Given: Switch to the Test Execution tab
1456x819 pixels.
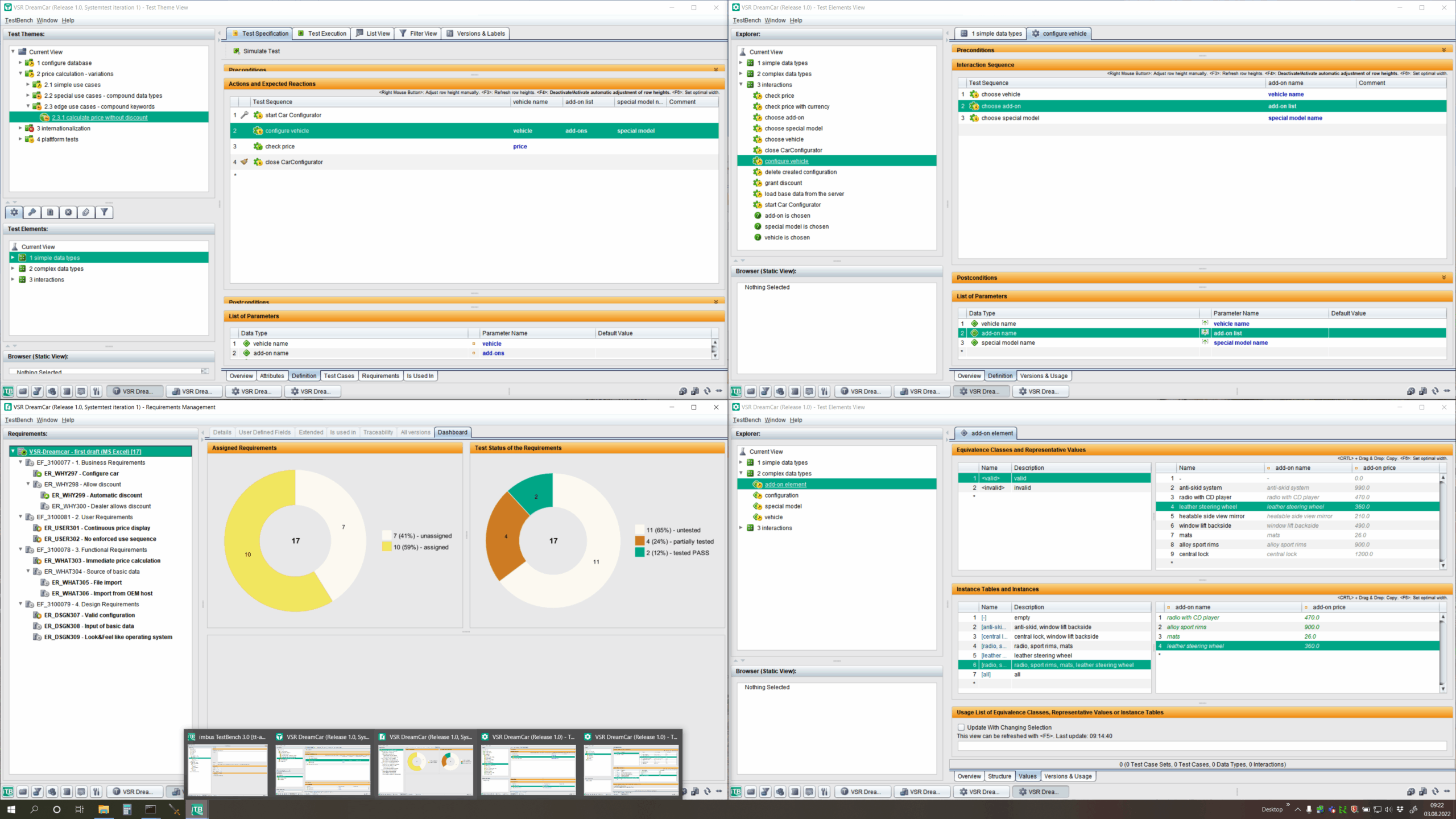Looking at the screenshot, I should 322,34.
